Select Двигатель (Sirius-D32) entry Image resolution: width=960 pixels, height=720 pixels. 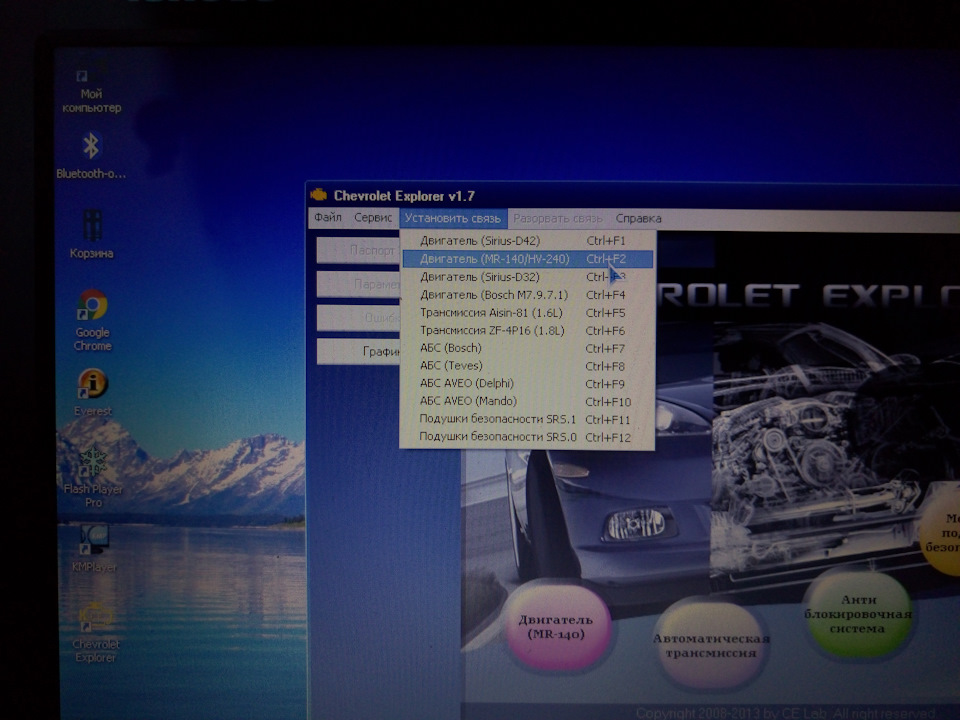click(x=527, y=277)
